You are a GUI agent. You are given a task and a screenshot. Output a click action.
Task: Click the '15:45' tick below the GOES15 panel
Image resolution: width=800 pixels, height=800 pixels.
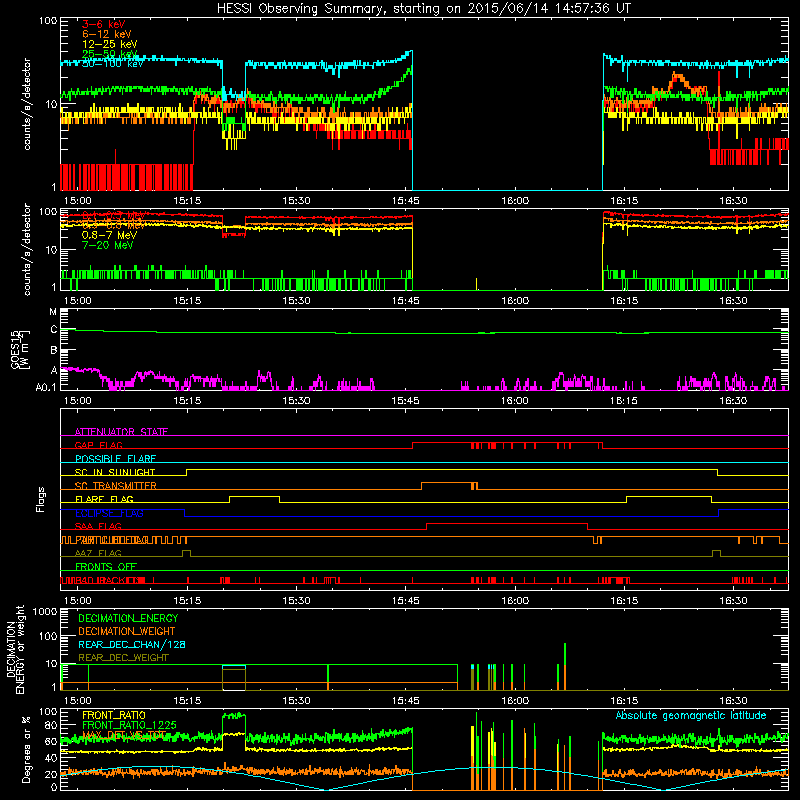[406, 401]
